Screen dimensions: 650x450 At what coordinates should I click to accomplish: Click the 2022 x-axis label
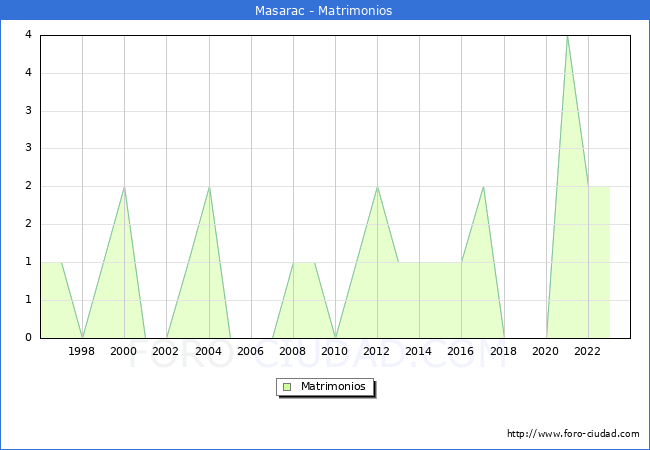pos(587,351)
